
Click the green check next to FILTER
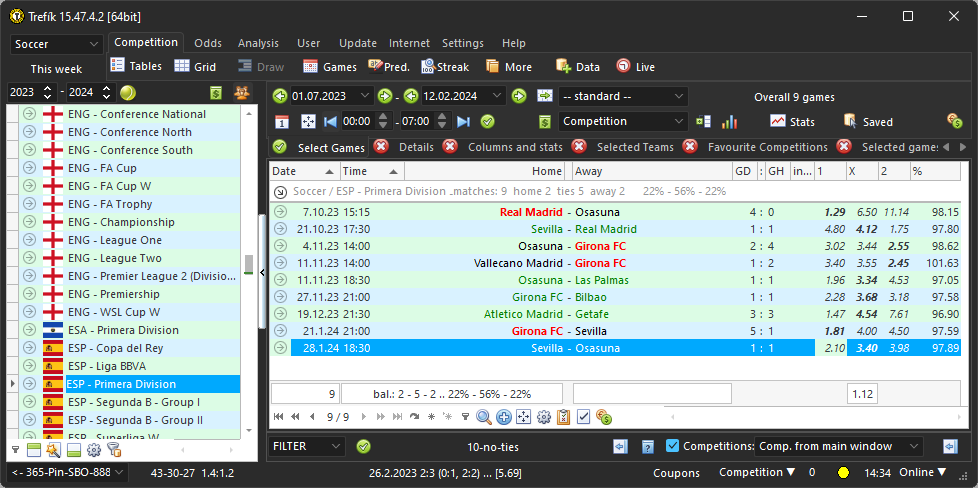[364, 446]
